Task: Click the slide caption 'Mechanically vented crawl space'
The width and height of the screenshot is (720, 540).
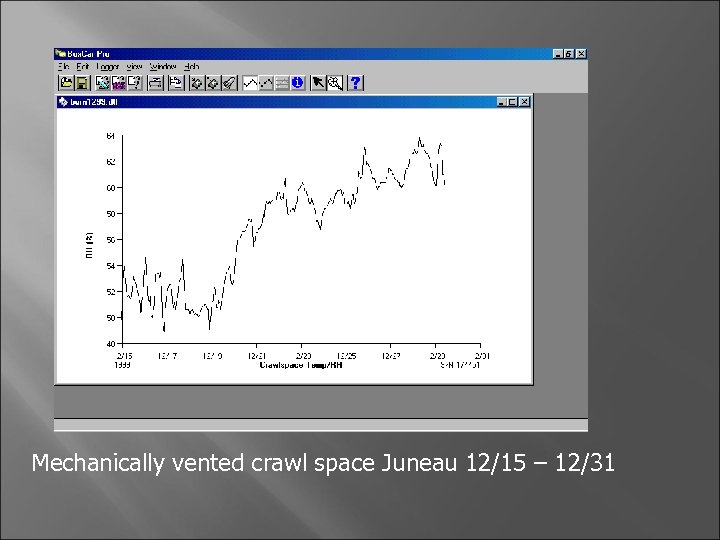Action: pos(203,463)
